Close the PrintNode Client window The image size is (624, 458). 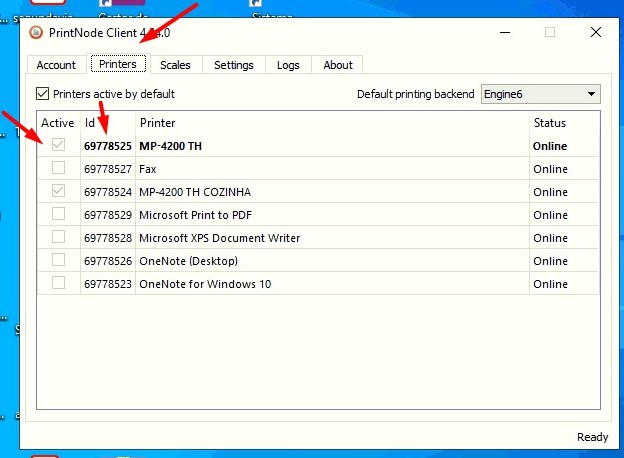(x=596, y=32)
